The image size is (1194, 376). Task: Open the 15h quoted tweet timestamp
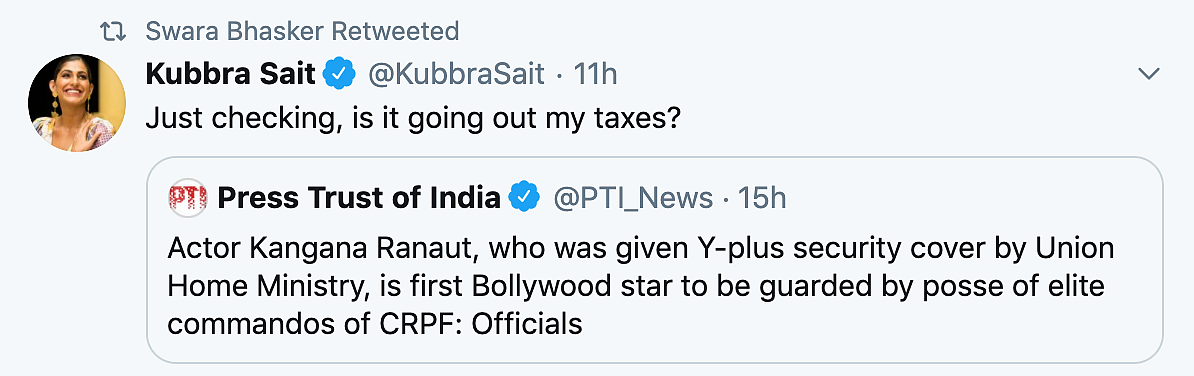(x=764, y=198)
